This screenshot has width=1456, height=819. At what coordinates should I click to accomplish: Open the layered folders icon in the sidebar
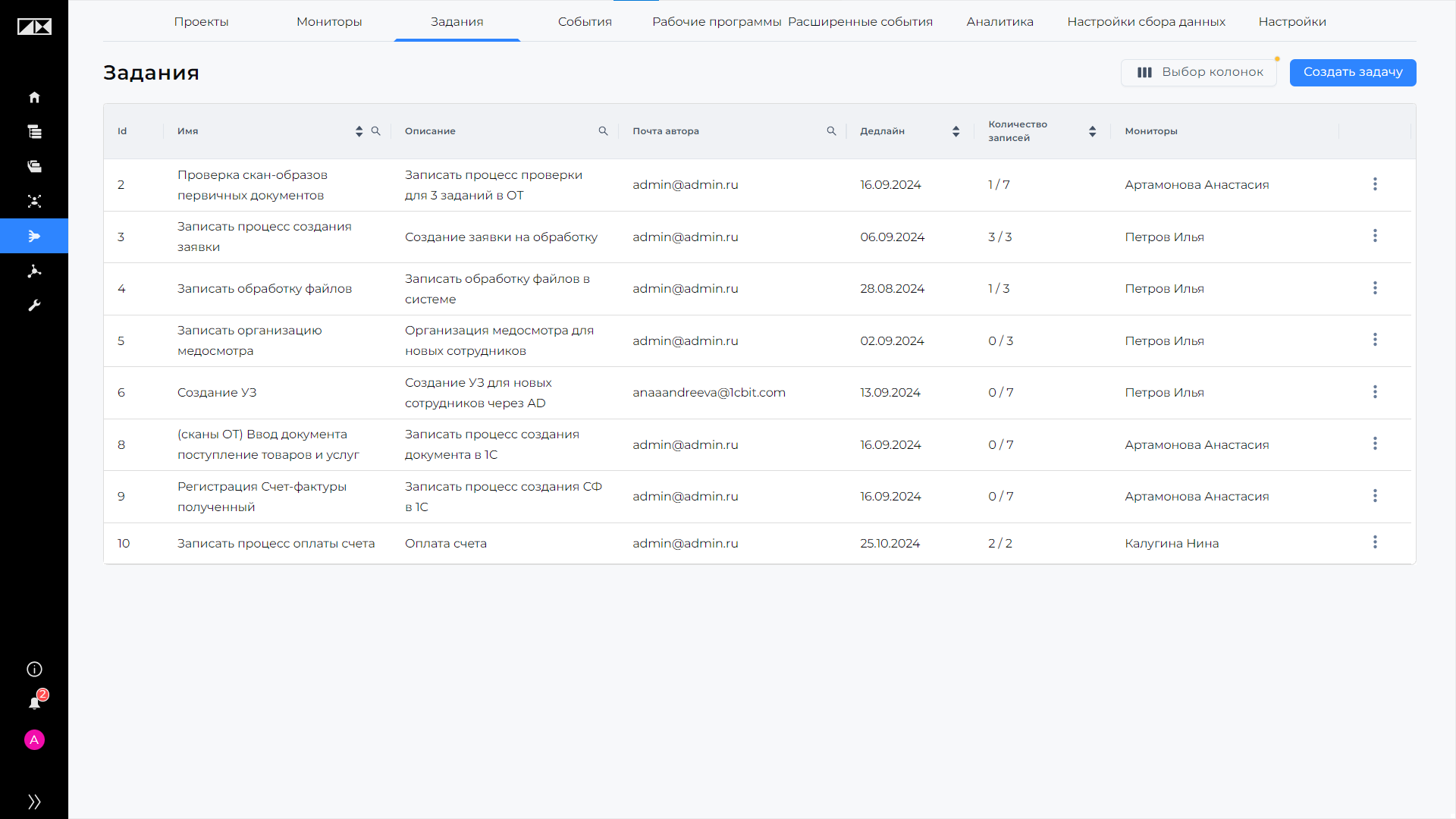(34, 167)
